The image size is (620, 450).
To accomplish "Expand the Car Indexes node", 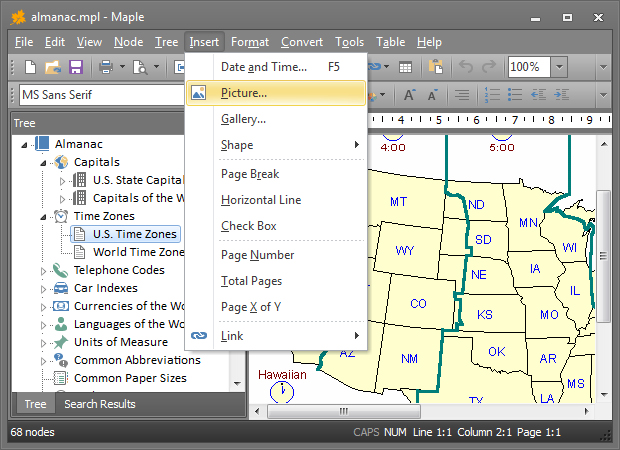I will pyautogui.click(x=43, y=289).
